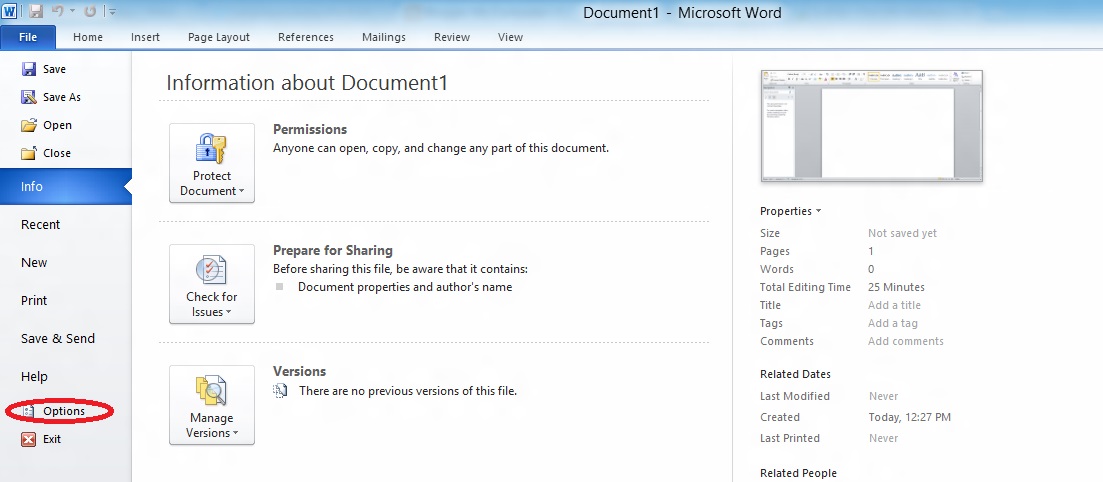Viewport: 1103px width, 482px height.
Task: Open the Page Layout ribbon tab
Action: tap(219, 37)
